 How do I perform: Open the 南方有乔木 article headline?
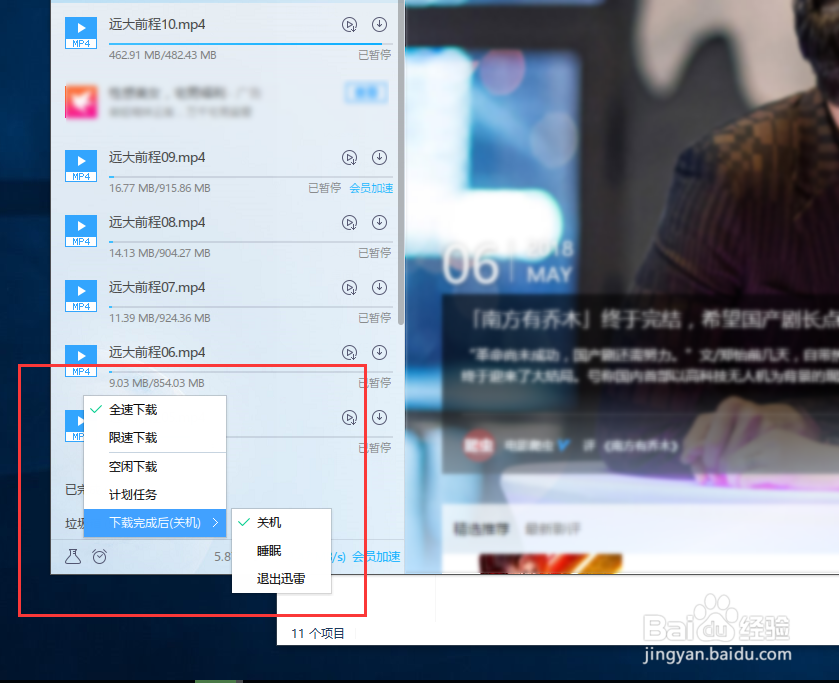coord(654,320)
